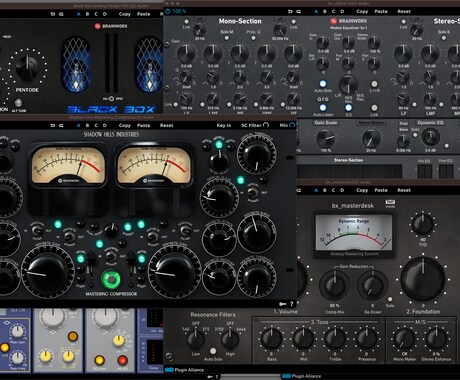Click the Comp Mix knob
Viewport: 460px width, 380px height.
pos(334,285)
